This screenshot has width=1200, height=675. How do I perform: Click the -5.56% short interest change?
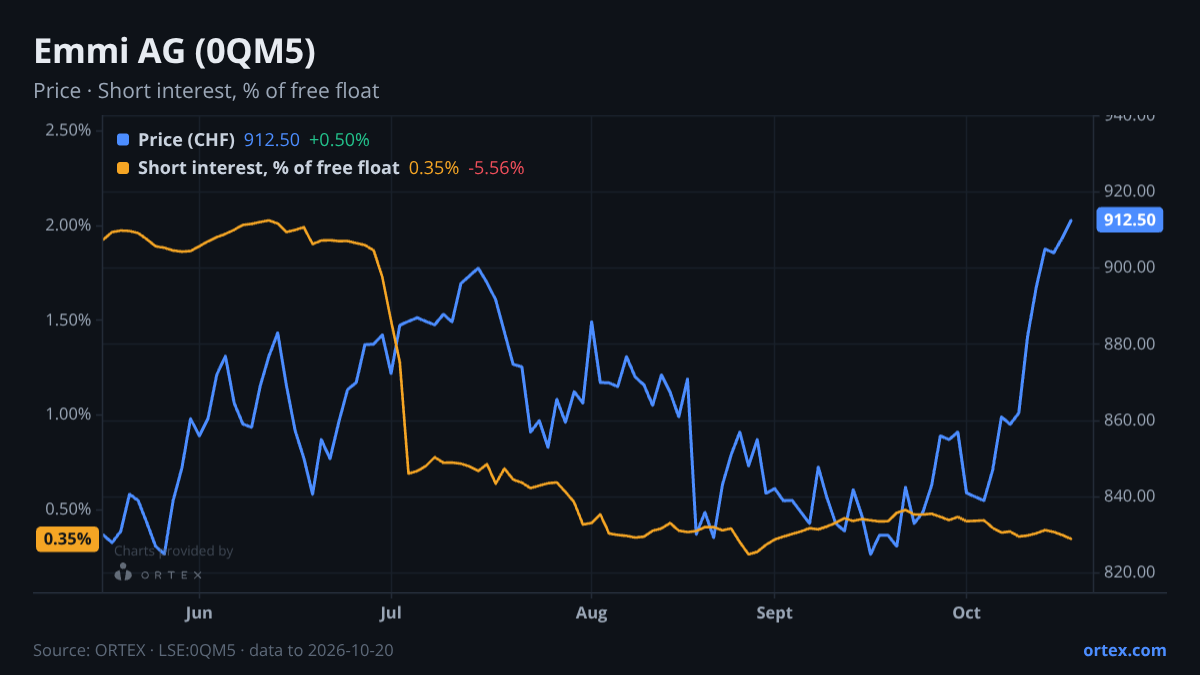coord(496,168)
